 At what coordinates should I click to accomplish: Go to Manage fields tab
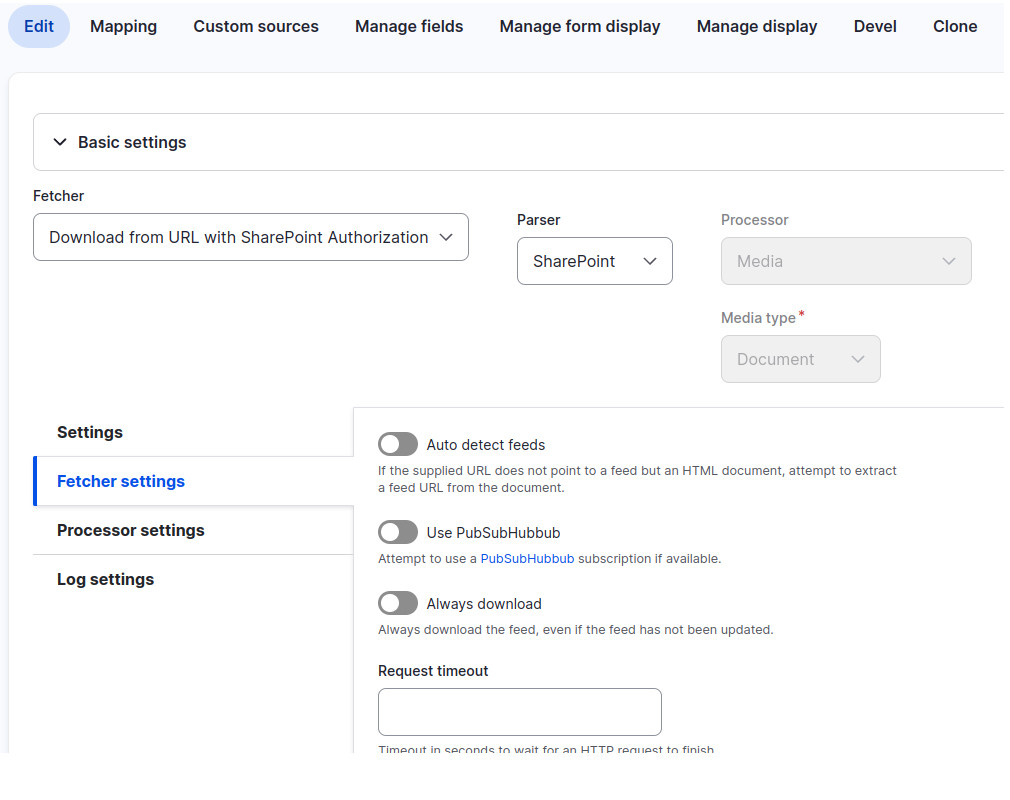coord(409,27)
